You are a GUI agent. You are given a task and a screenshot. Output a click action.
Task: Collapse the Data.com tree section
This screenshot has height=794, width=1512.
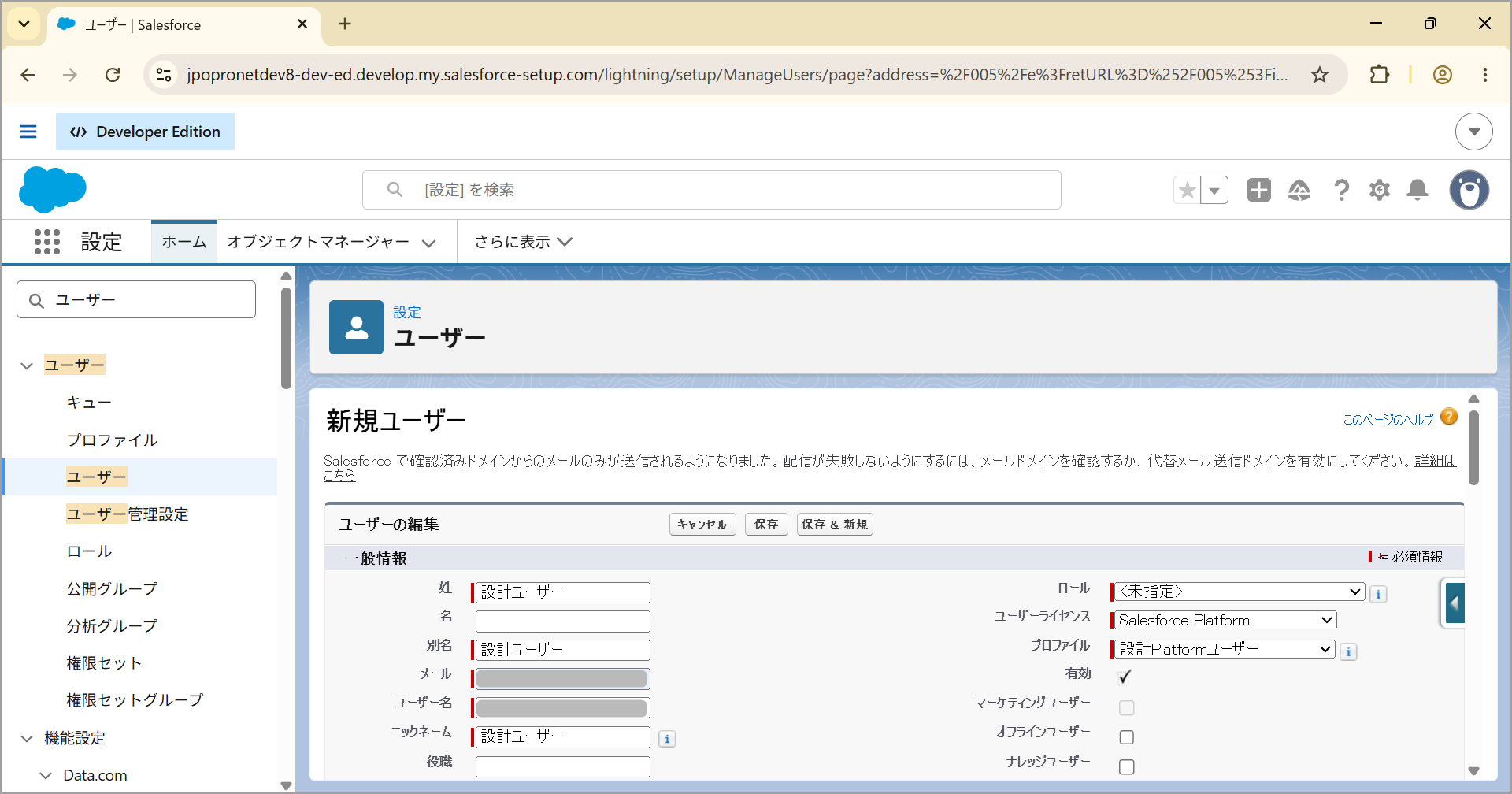(x=46, y=776)
